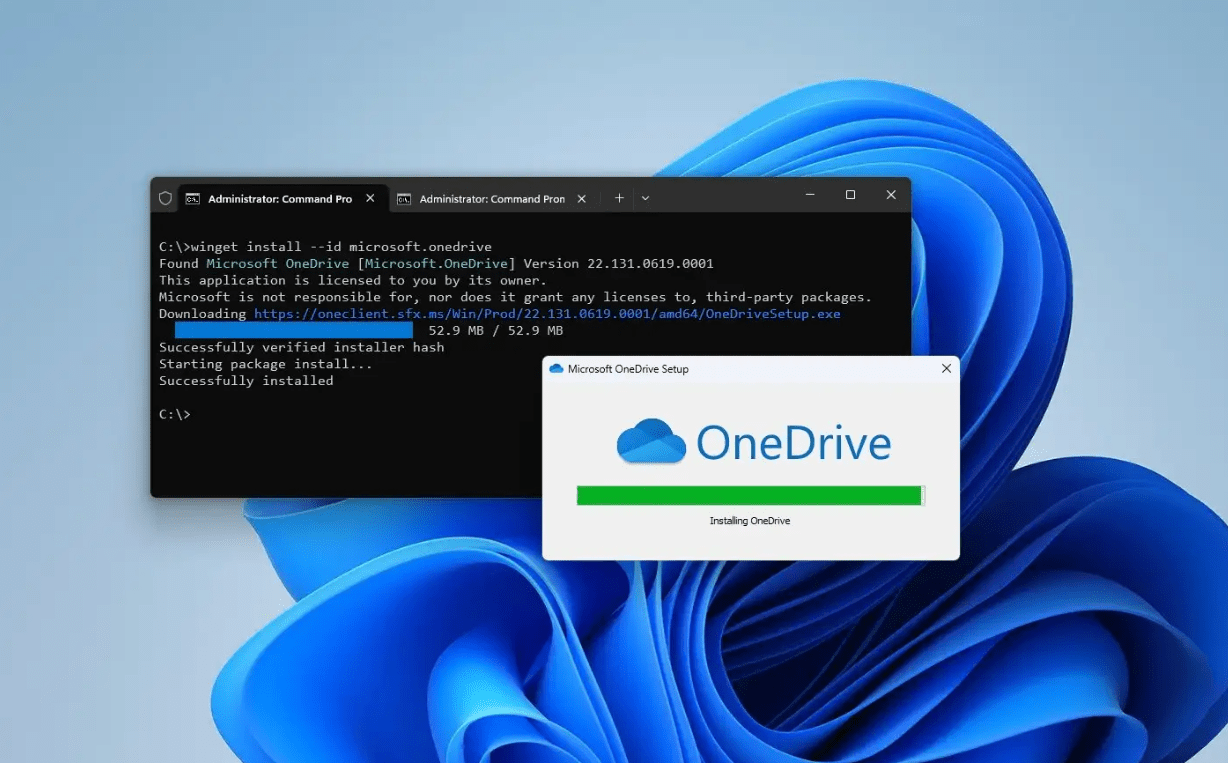Click 'Microsoft is not responsible for' line

pos(515,297)
